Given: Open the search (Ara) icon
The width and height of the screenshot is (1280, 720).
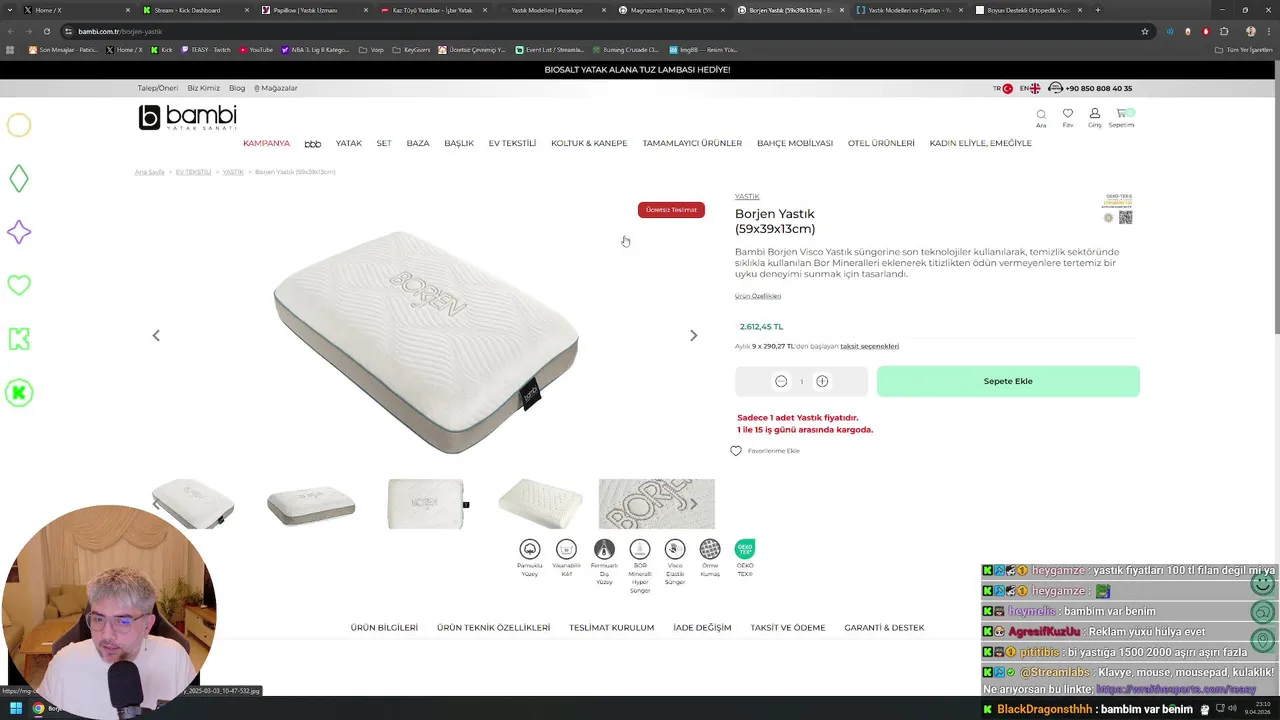Looking at the screenshot, I should pyautogui.click(x=1041, y=117).
